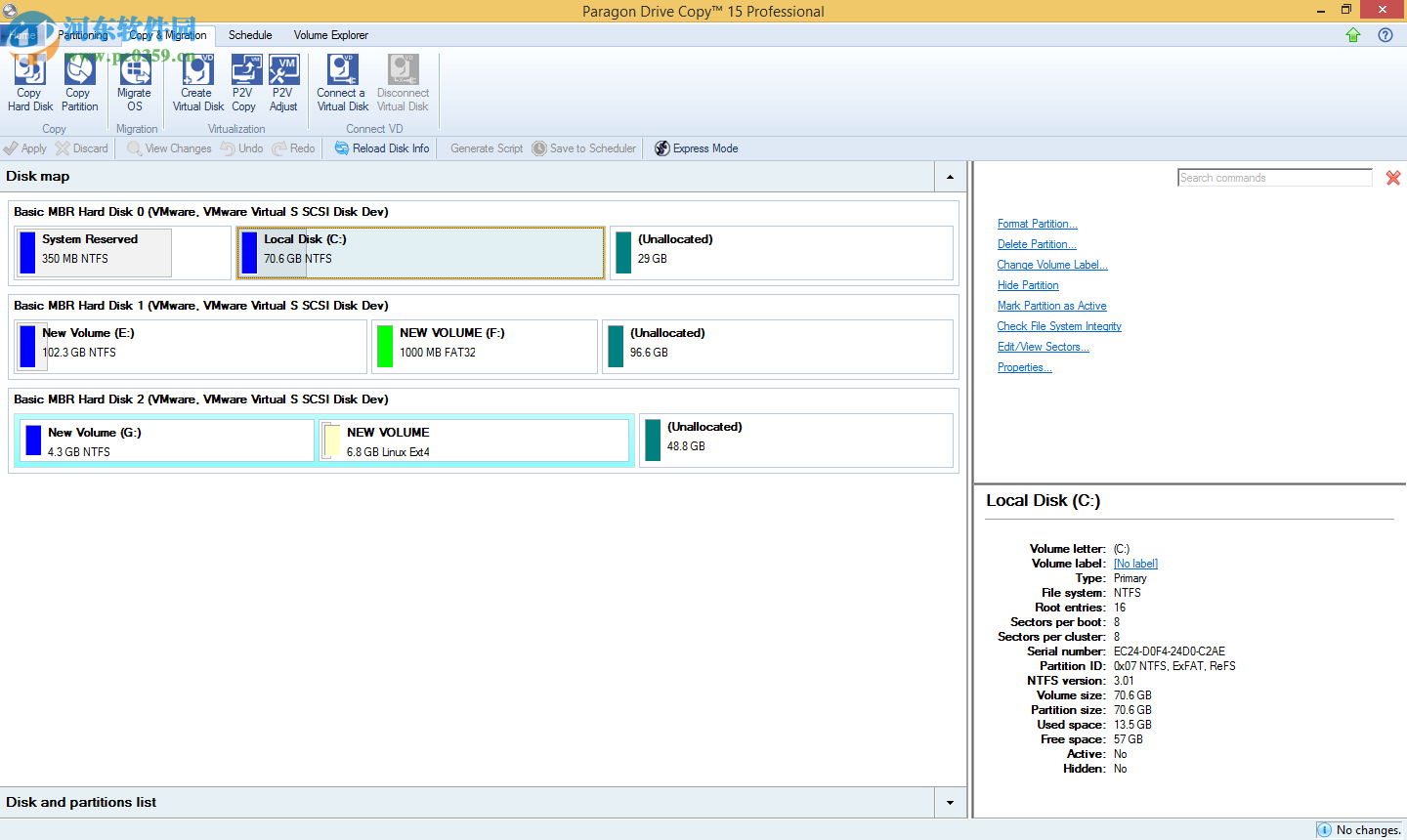Viewport: 1407px width, 840px height.
Task: Open the Volume Explorer tab
Action: pos(330,34)
